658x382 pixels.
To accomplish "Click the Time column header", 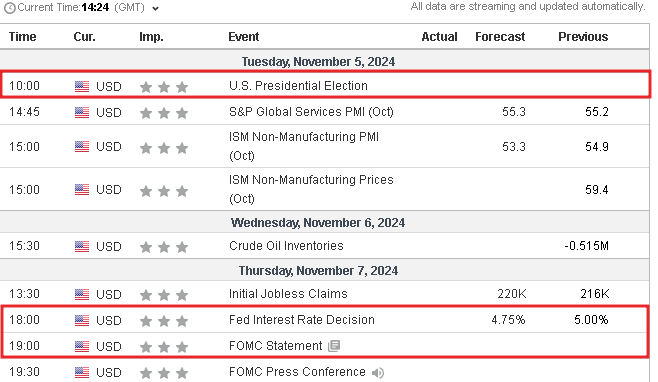I will 23,37.
